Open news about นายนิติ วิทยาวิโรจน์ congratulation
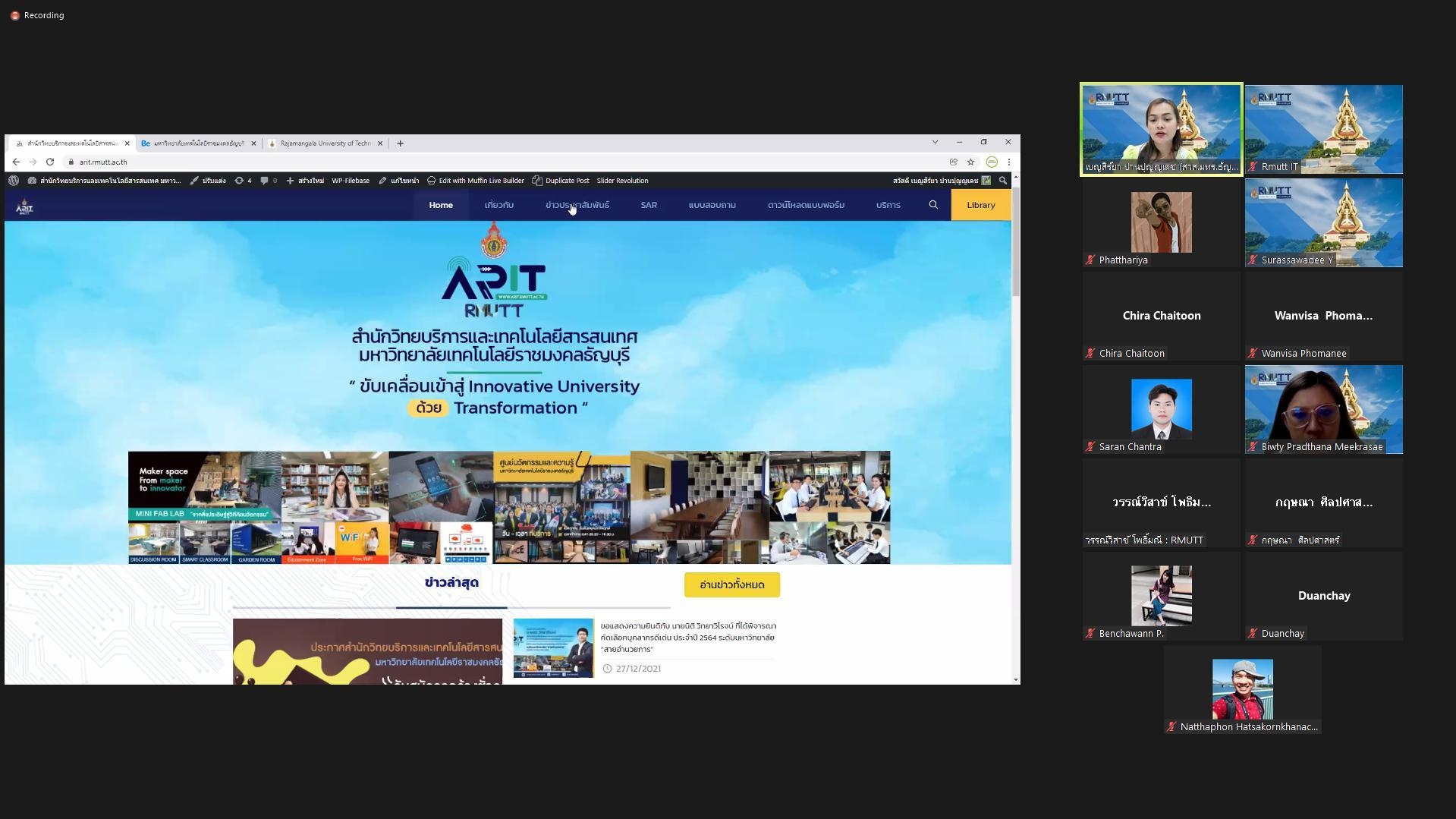Screen dimensions: 1456x819 coord(688,638)
